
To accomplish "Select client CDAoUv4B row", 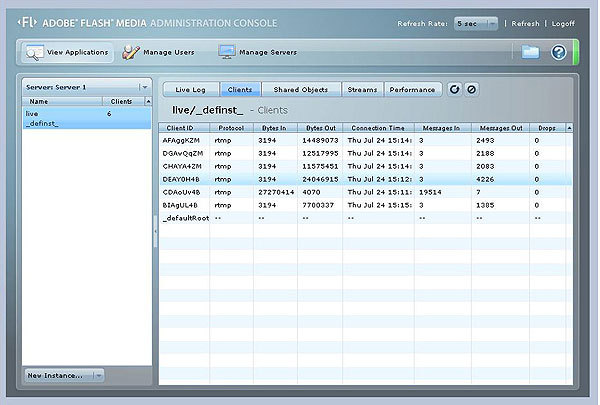I will point(365,192).
